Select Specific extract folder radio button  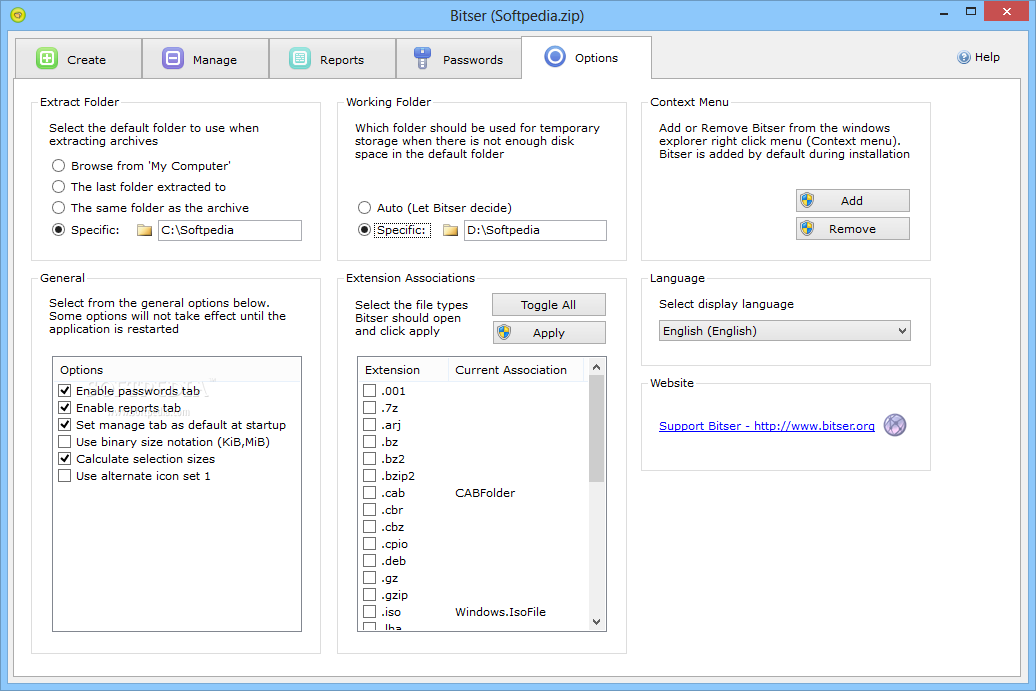[59, 230]
